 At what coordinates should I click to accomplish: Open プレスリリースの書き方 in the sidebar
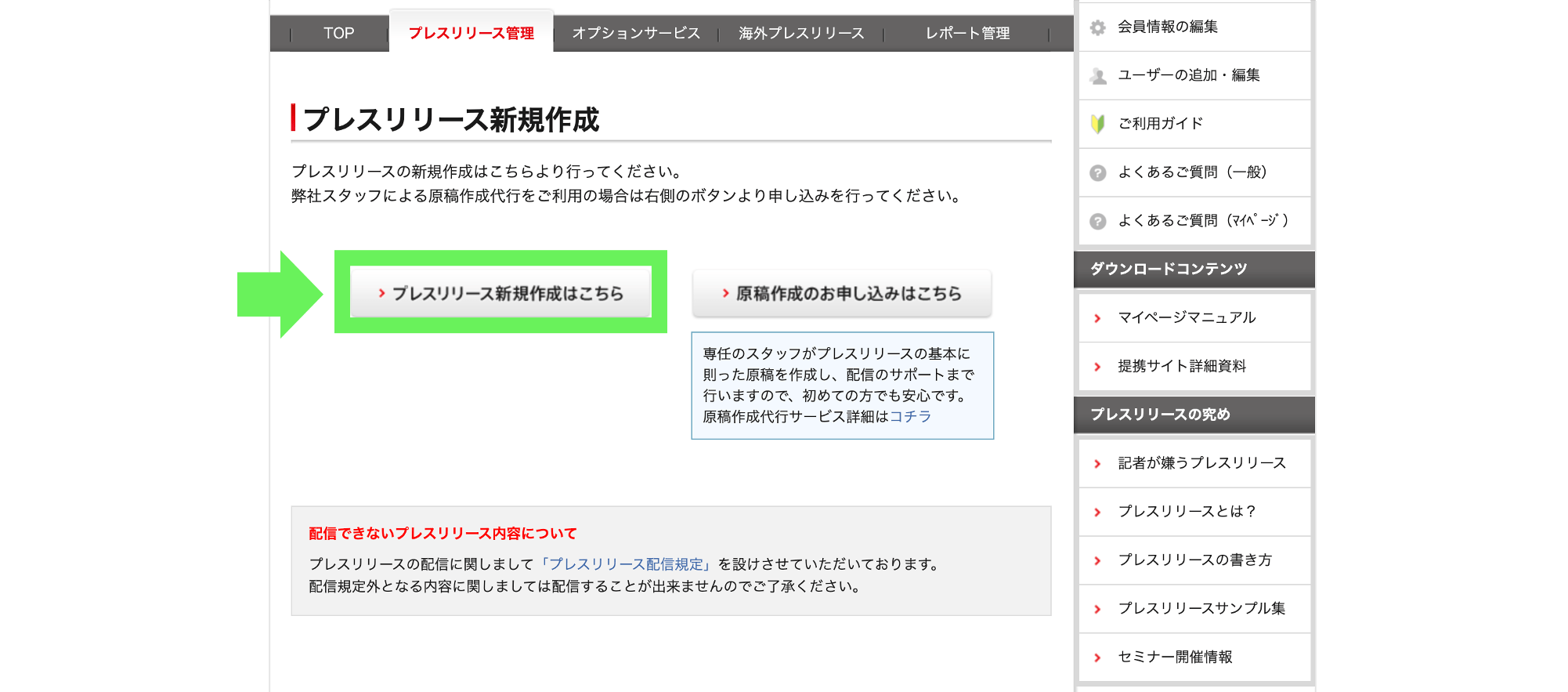coord(1194,560)
